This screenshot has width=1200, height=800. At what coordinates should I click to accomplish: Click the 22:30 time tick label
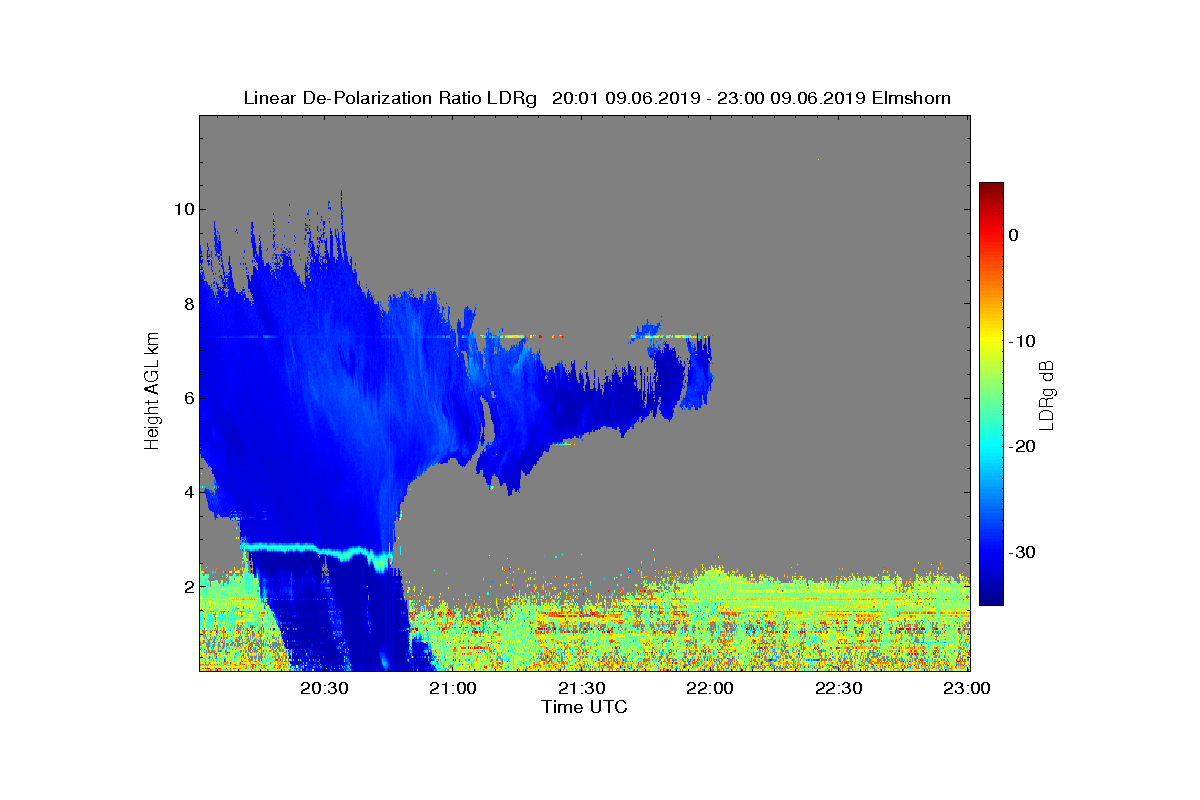pos(840,689)
